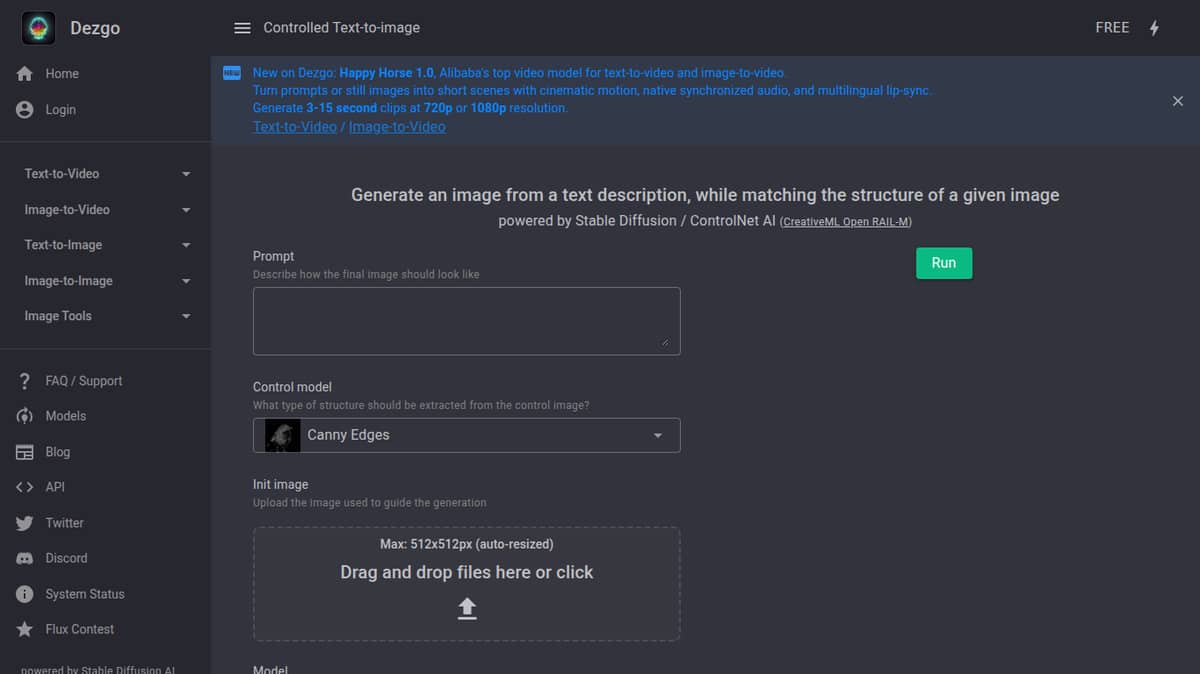Click the Discord icon in sidebar
Image resolution: width=1200 pixels, height=674 pixels.
(x=25, y=558)
